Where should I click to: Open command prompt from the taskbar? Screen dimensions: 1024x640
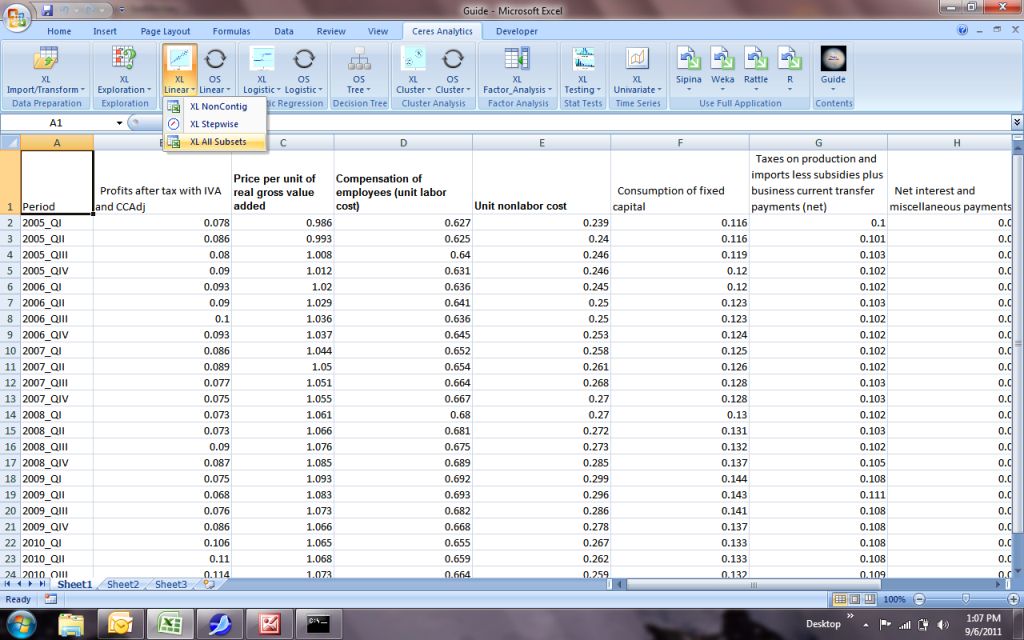319,624
